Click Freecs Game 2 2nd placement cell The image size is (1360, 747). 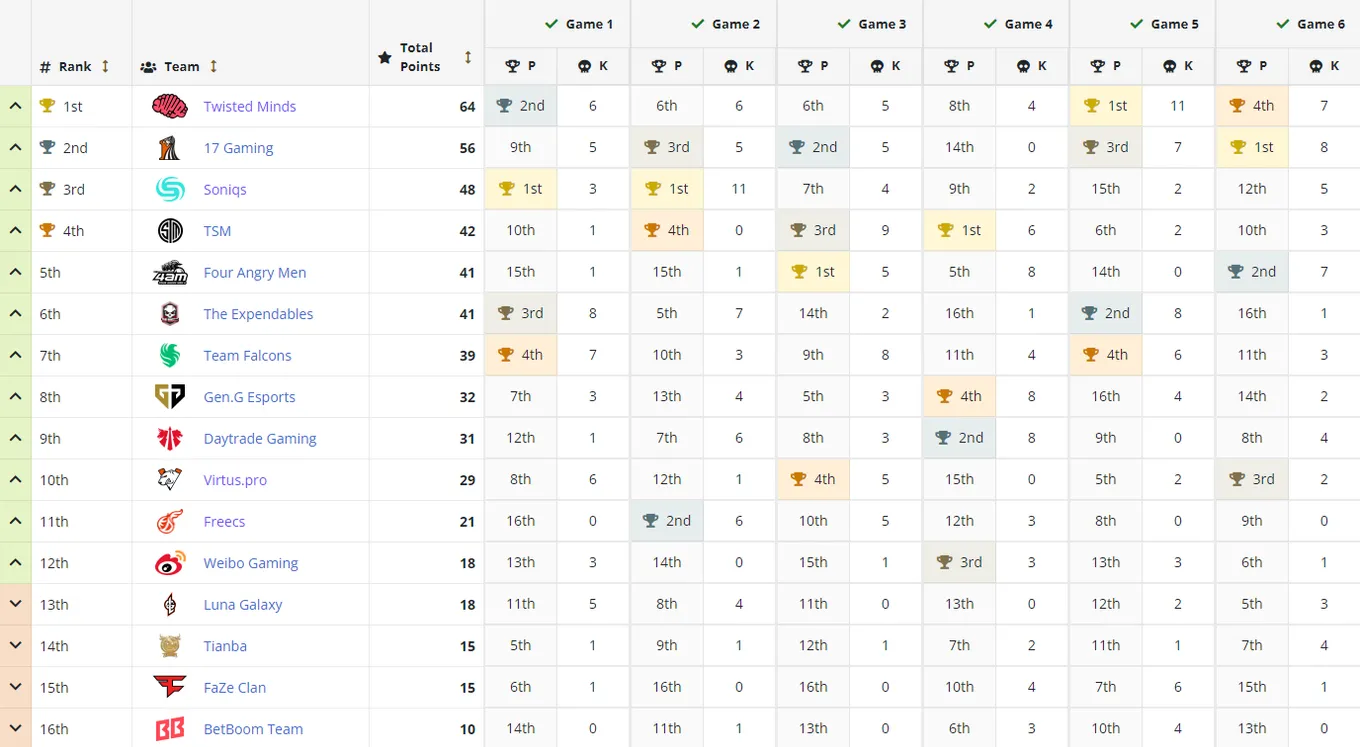(x=667, y=521)
